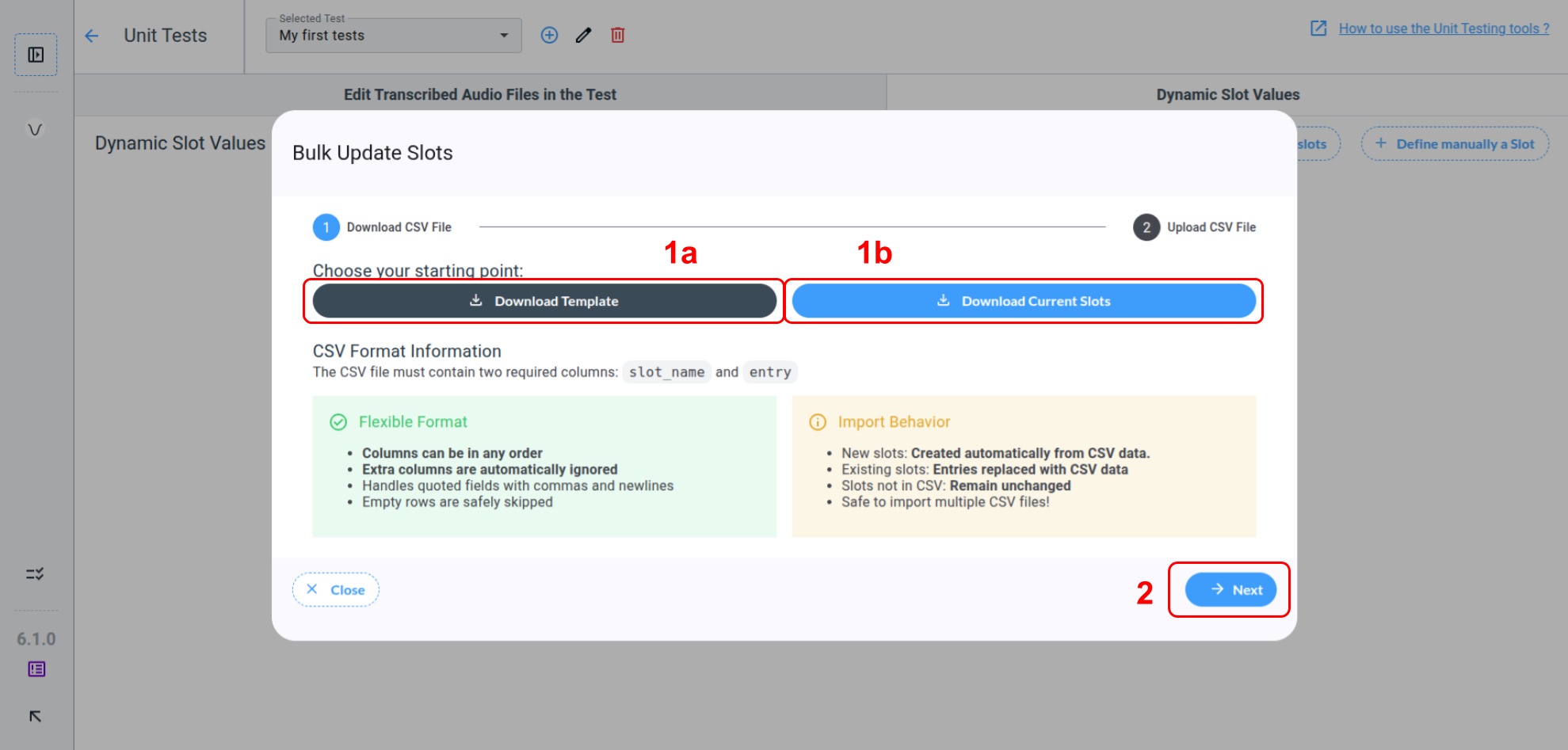
Task: Toggle the sidebar panel icon at top left
Action: pyautogui.click(x=35, y=55)
